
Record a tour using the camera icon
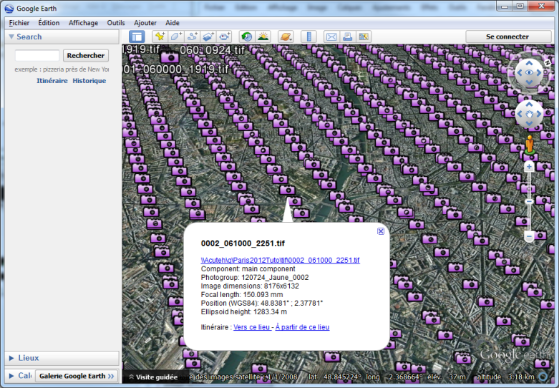tap(224, 37)
